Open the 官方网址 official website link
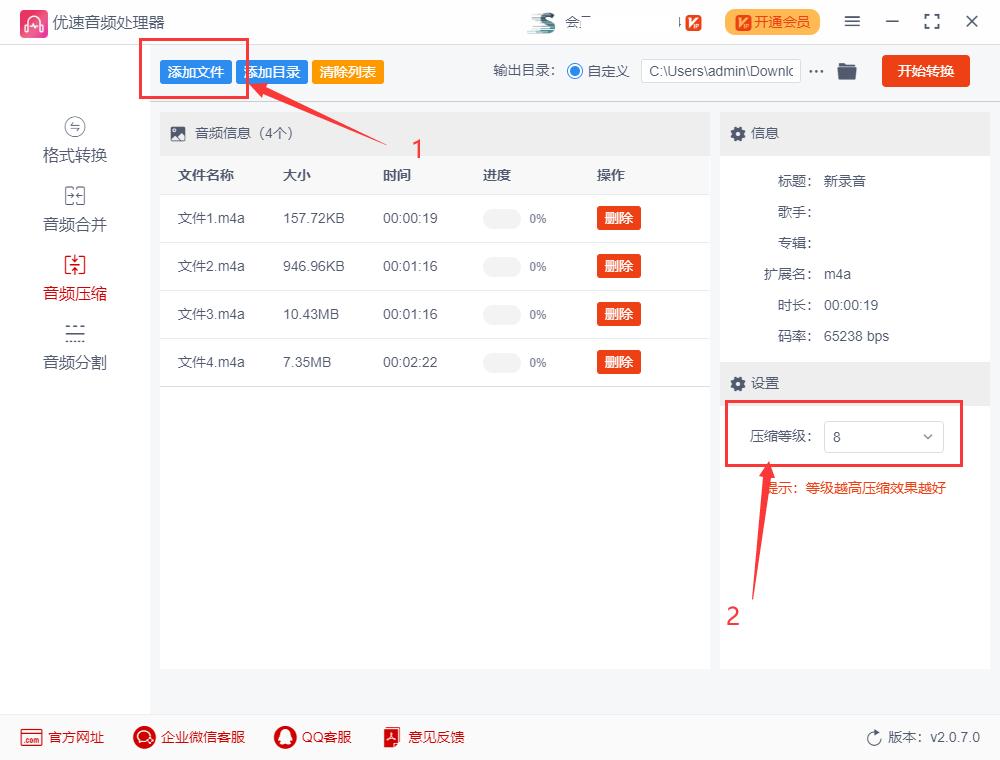 click(62, 737)
